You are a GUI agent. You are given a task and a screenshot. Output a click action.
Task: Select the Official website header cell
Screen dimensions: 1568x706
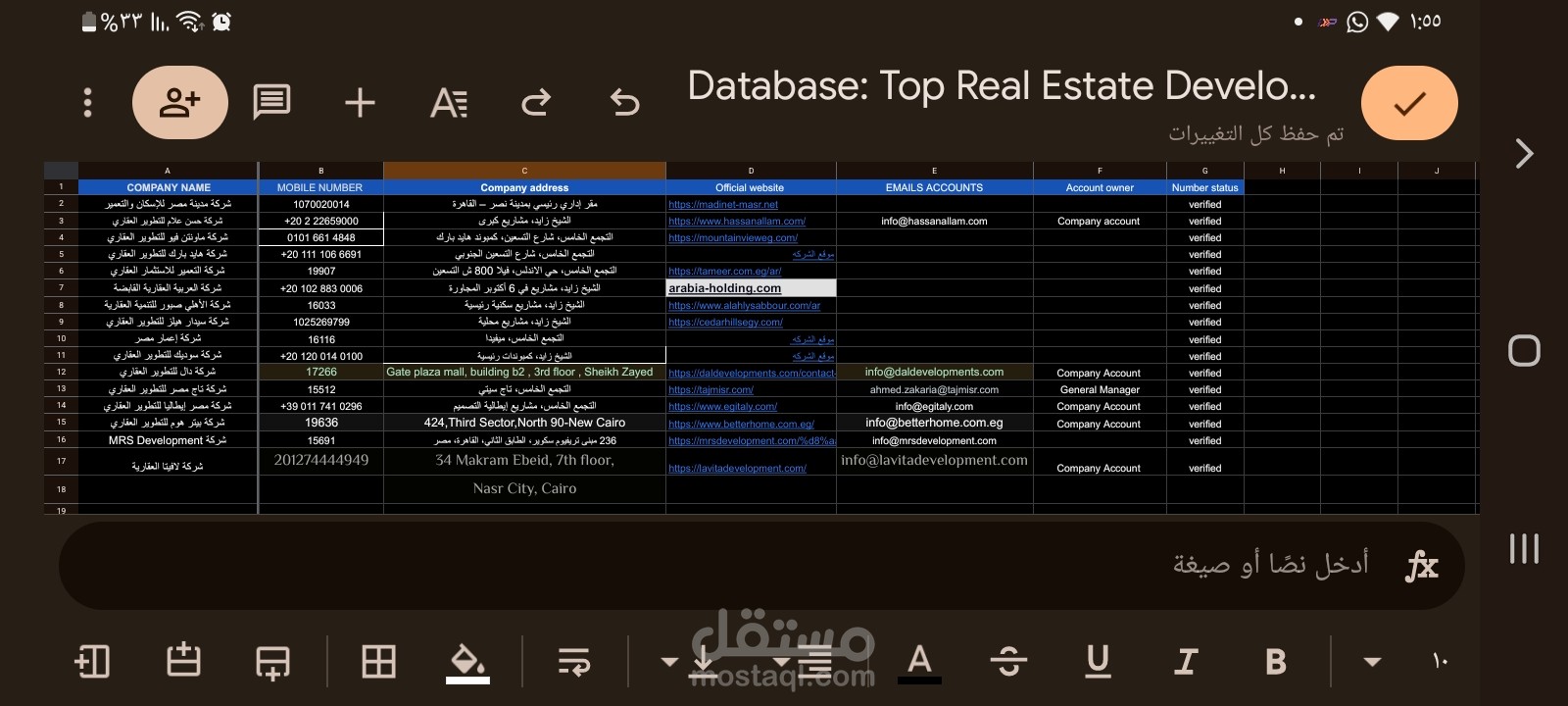750,187
